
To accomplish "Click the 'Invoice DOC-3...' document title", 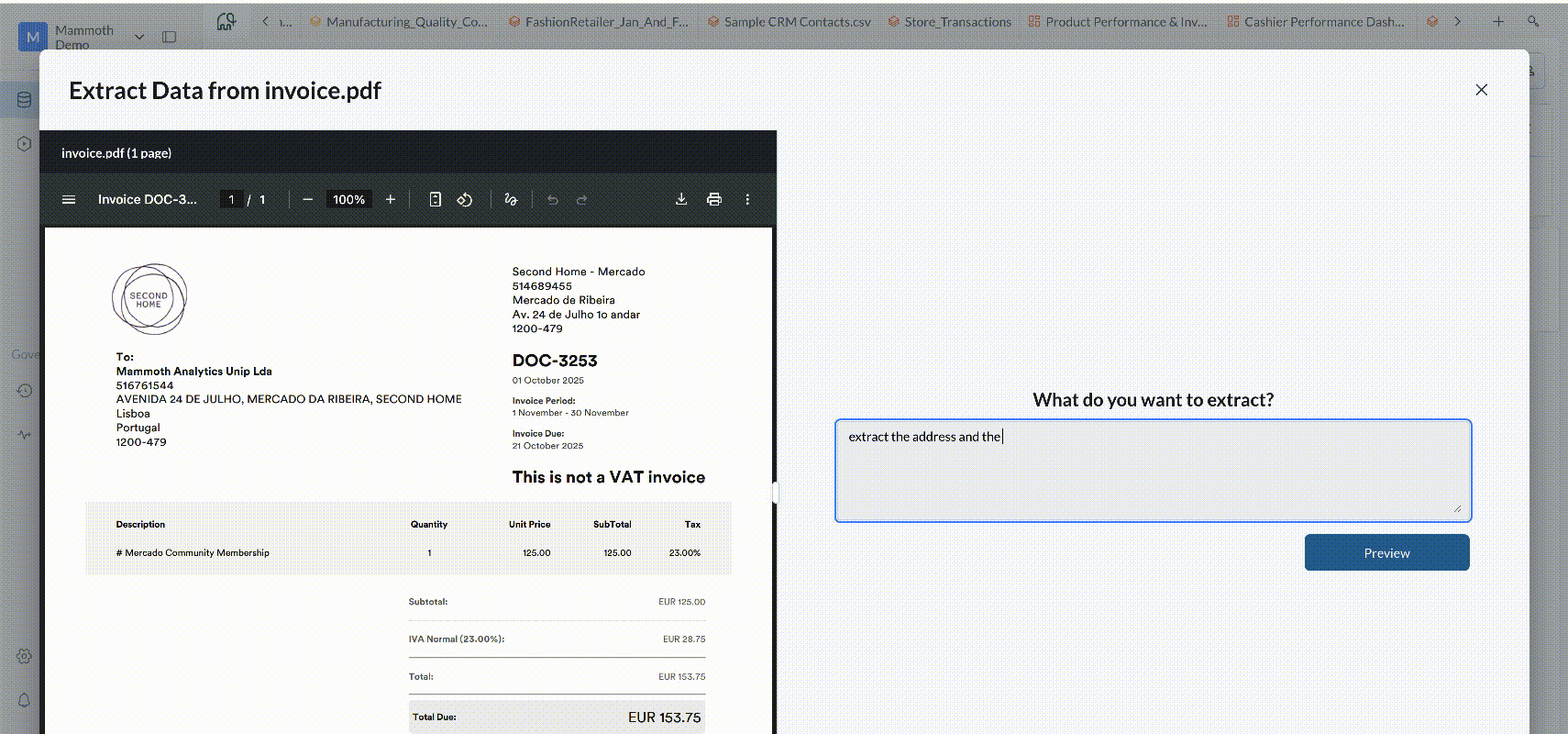I will tap(148, 199).
